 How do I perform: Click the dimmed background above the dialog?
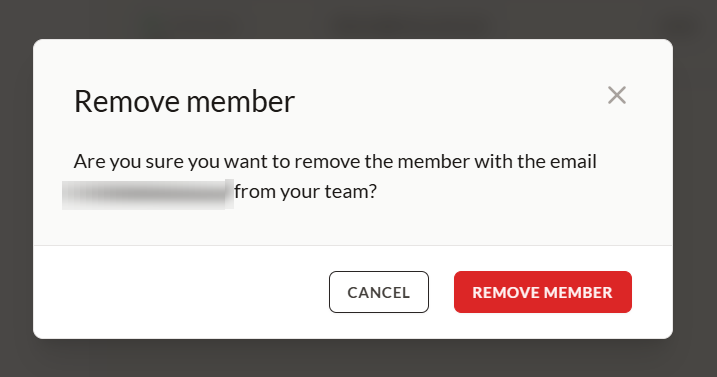coord(358,19)
